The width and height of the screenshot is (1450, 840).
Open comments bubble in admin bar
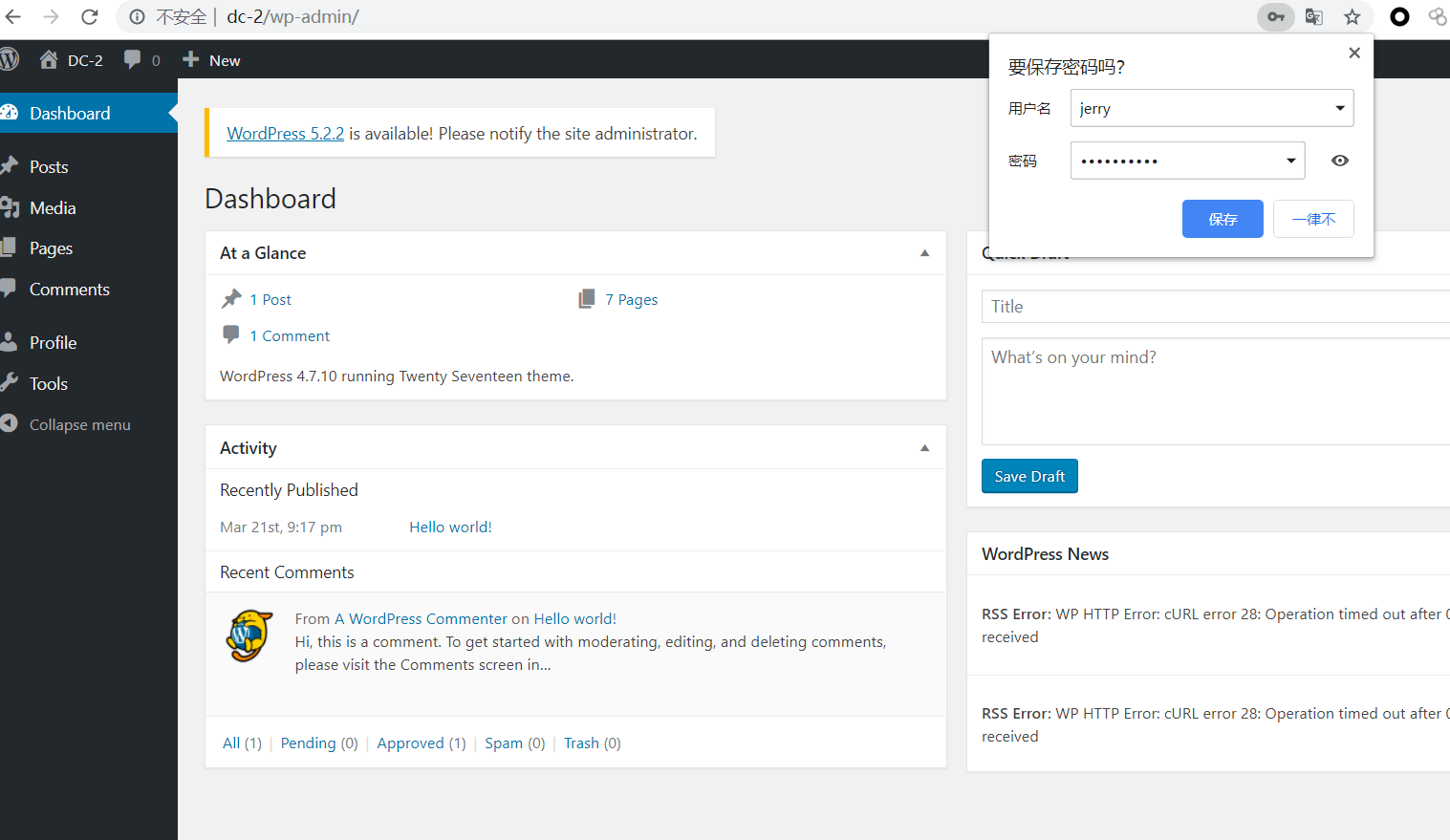click(133, 59)
